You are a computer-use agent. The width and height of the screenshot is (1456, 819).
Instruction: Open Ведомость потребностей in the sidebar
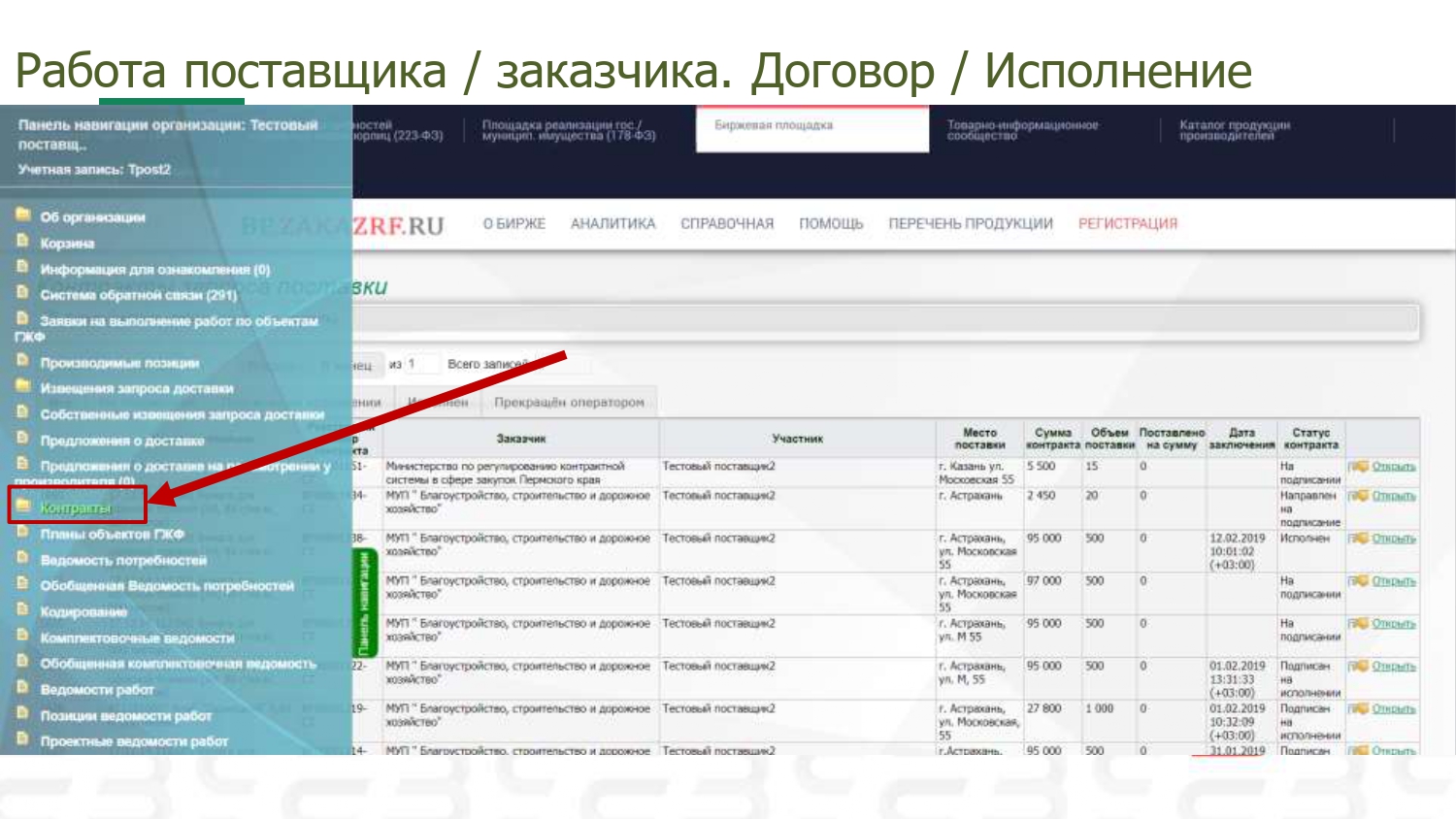[x=123, y=560]
